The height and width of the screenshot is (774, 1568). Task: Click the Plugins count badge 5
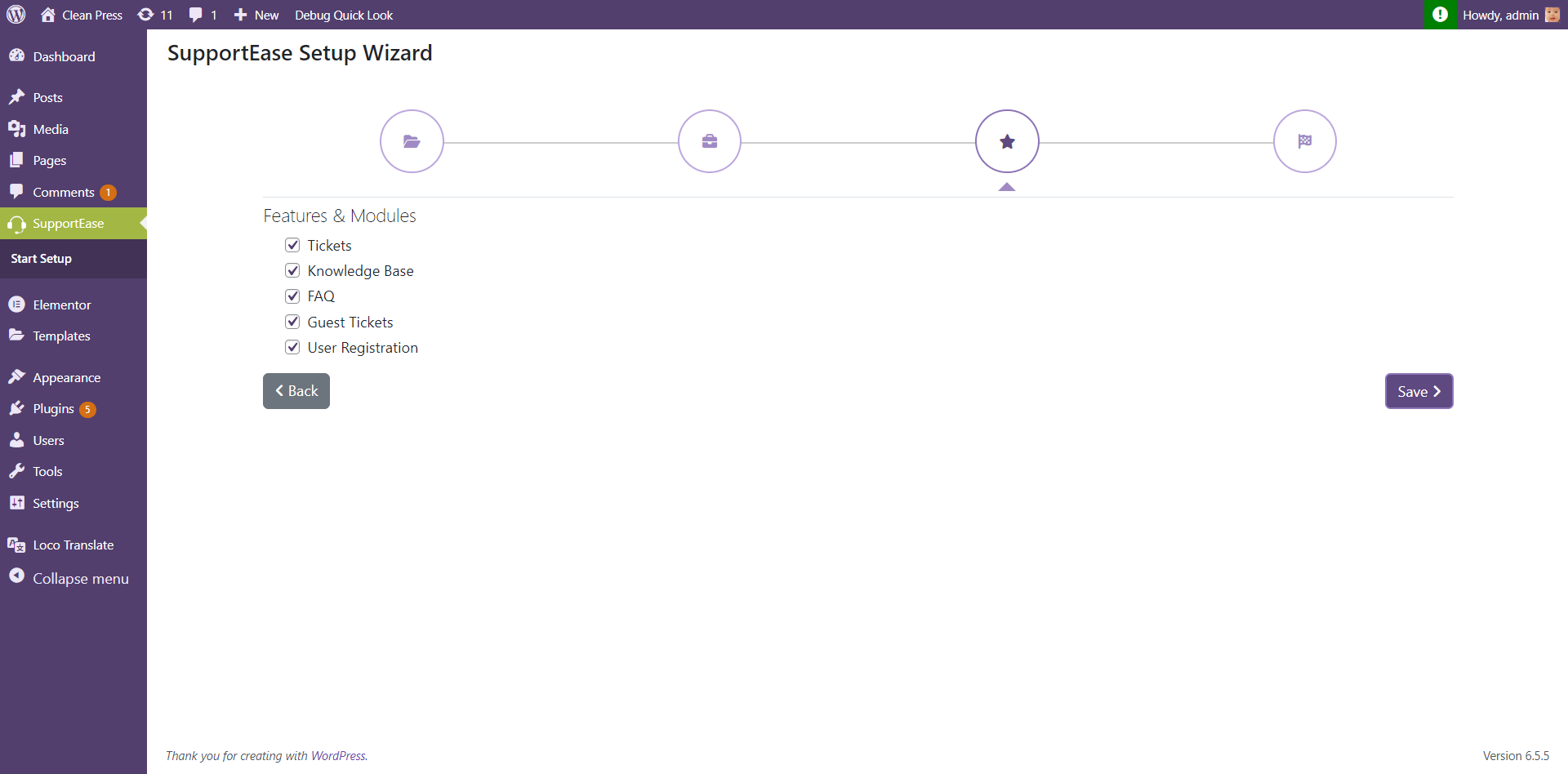pyautogui.click(x=88, y=409)
